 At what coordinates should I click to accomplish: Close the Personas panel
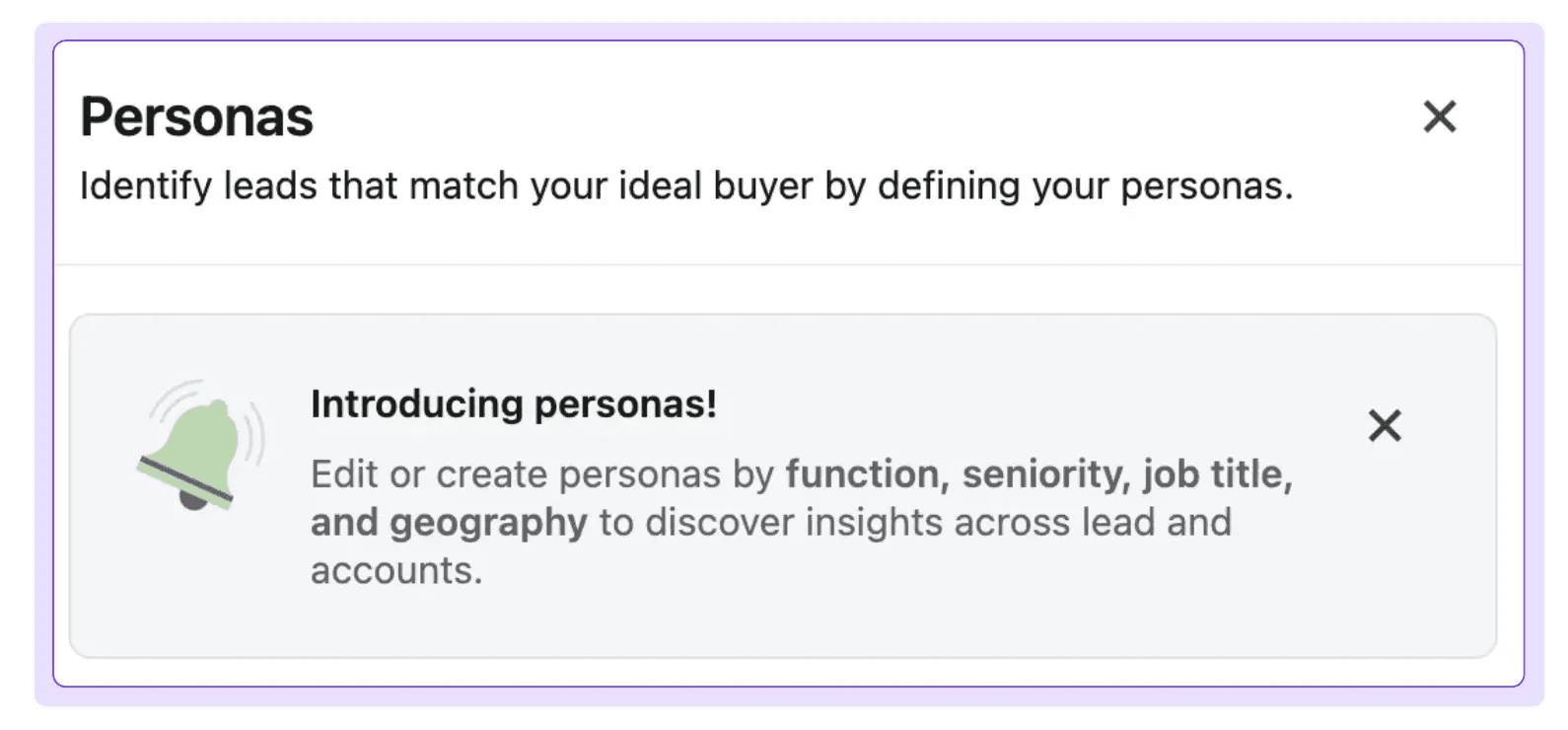click(x=1439, y=116)
